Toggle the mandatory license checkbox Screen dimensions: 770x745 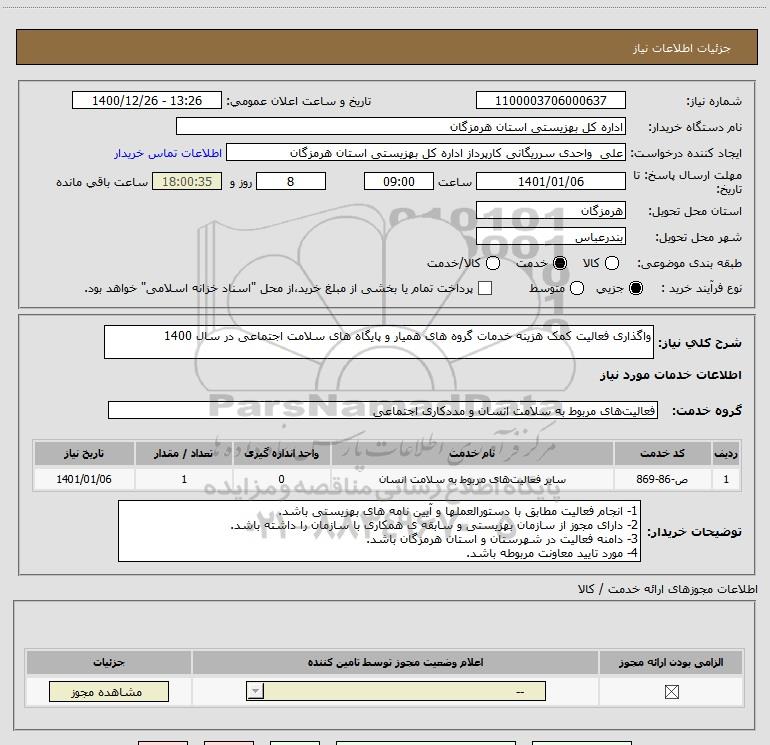pyautogui.click(x=671, y=692)
